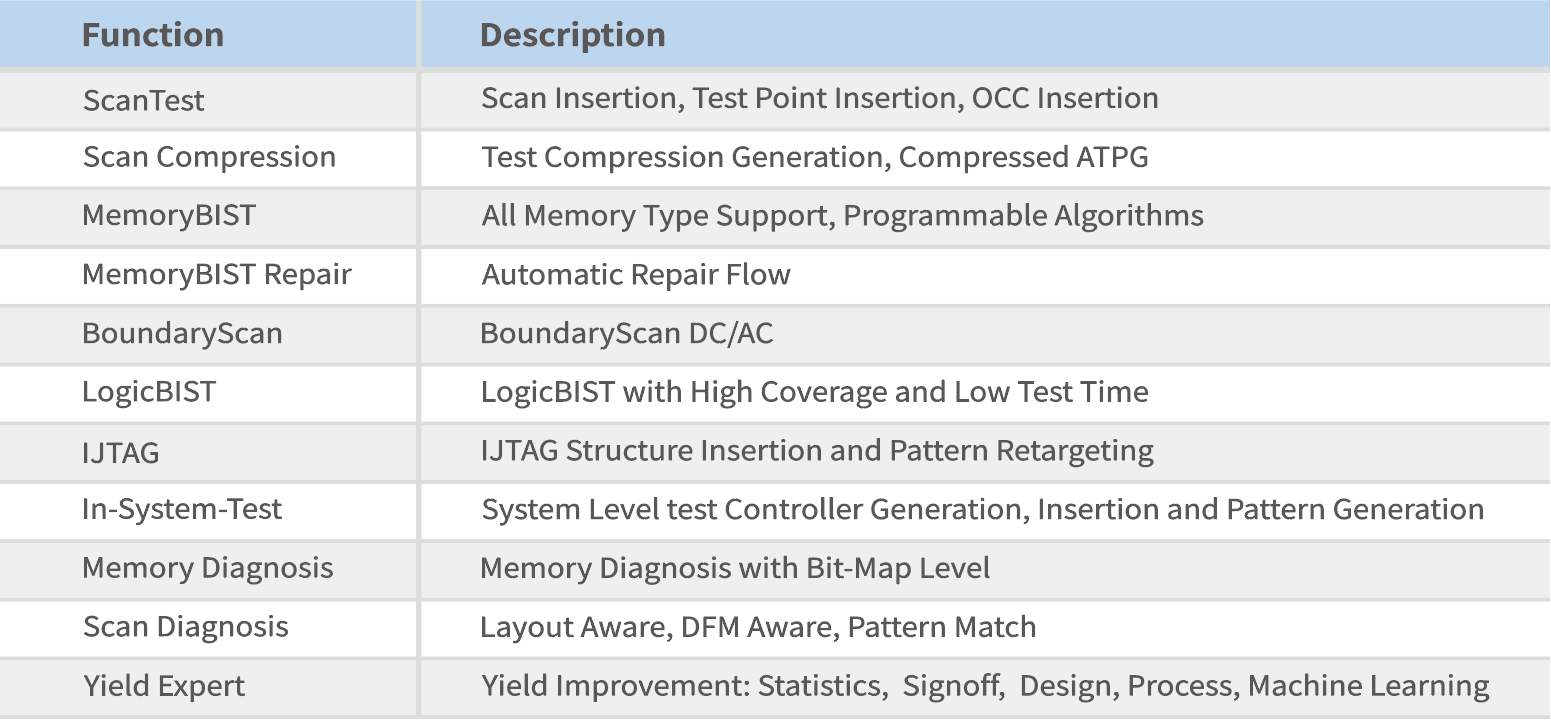1551x720 pixels.
Task: Click the IJTAG Structure Insertion description
Action: (817, 451)
